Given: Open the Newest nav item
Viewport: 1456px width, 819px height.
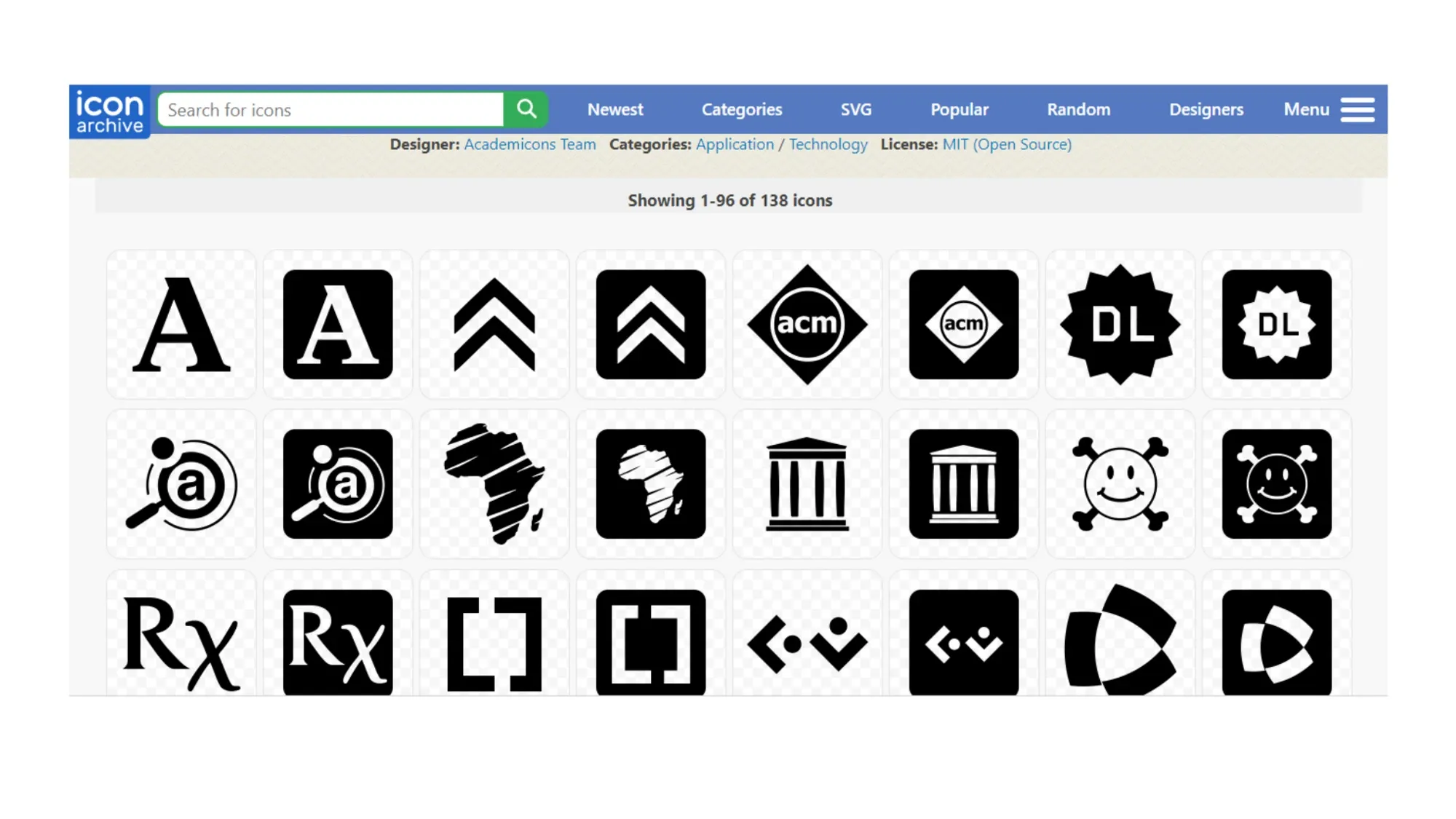Looking at the screenshot, I should (615, 109).
